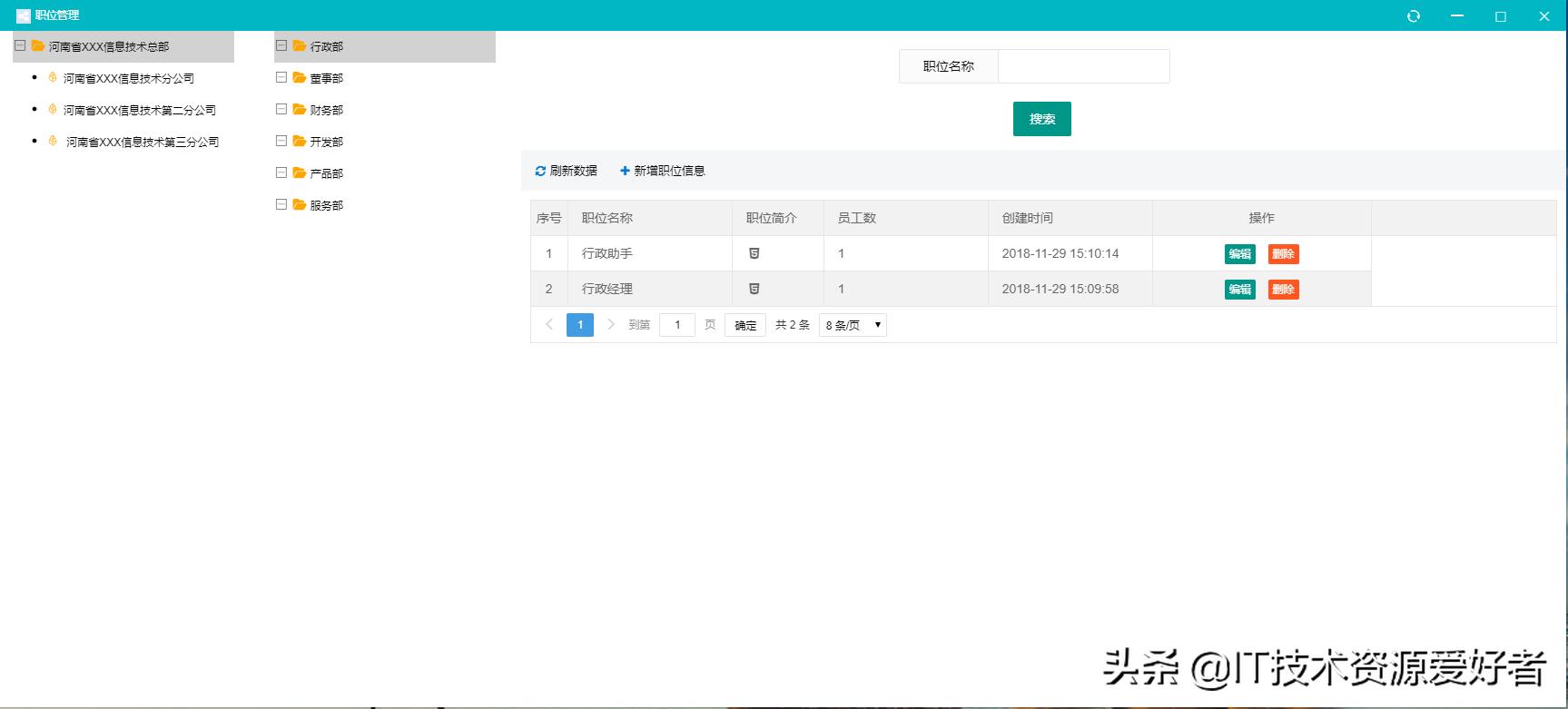
Task: Focus the jump-to-page input
Action: (677, 325)
